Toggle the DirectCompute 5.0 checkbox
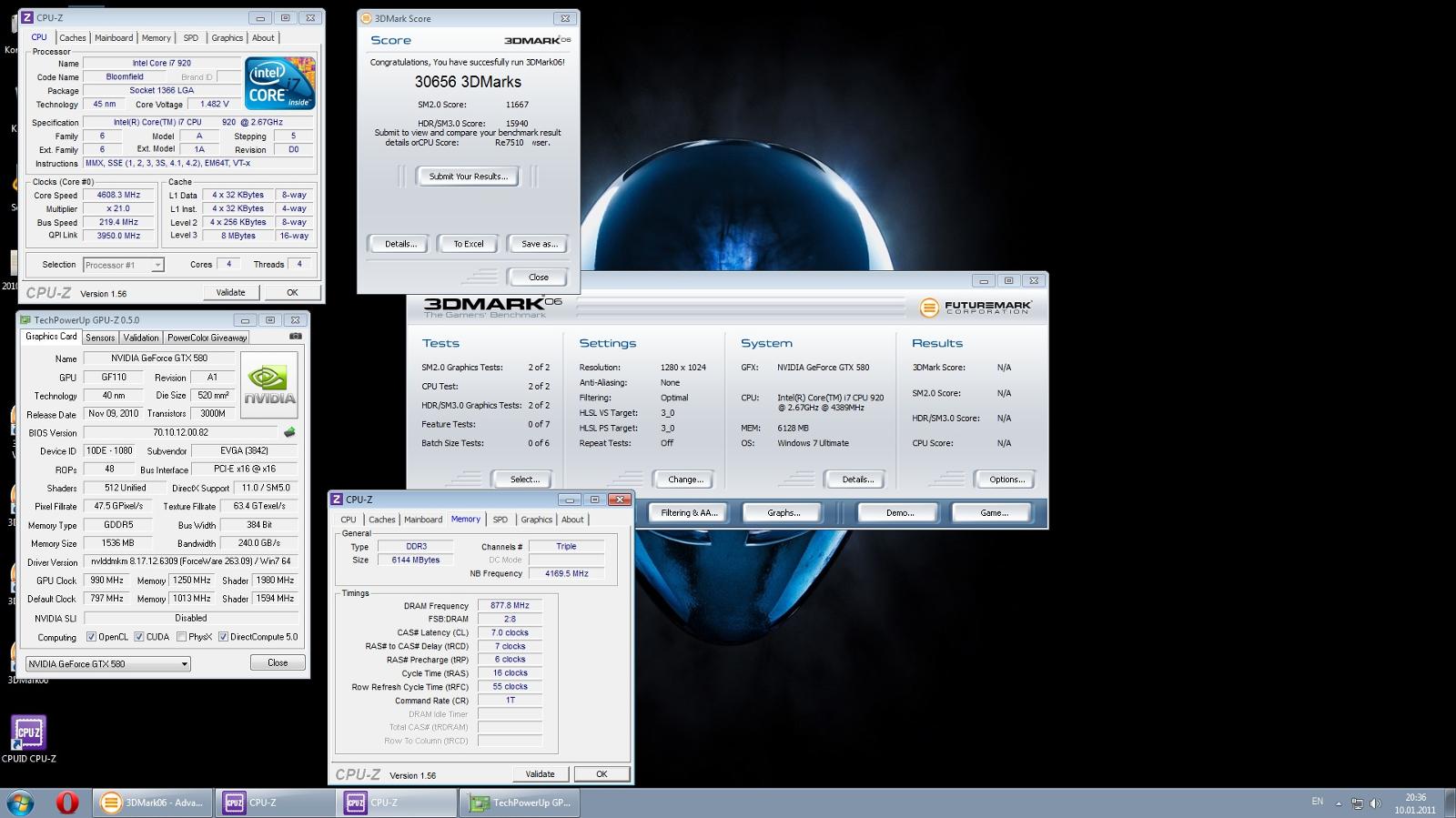Image resolution: width=1456 pixels, height=818 pixels. [x=223, y=637]
